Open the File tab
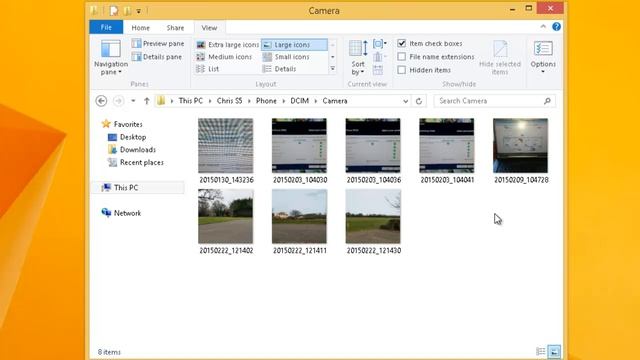 [x=106, y=27]
